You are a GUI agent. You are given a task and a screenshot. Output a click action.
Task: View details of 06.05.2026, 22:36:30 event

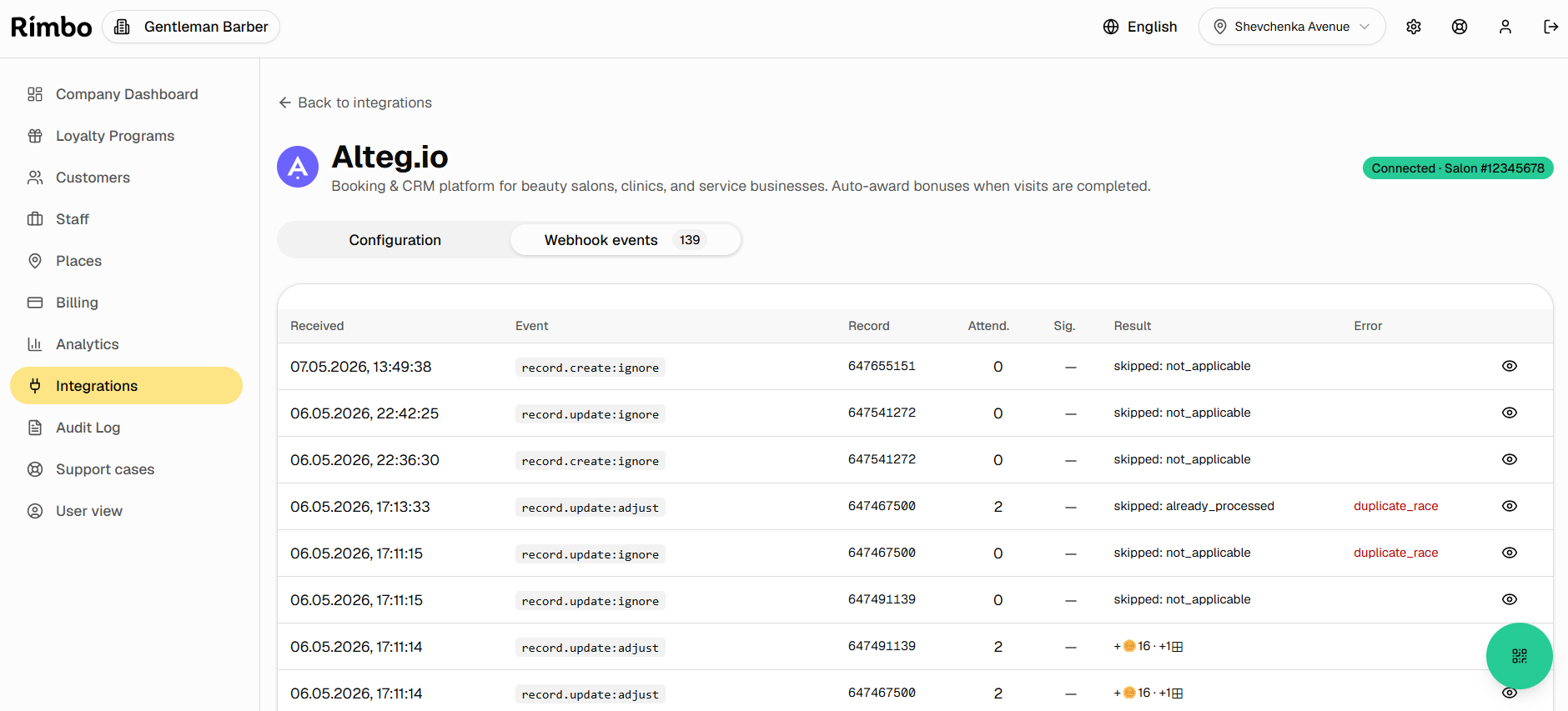1510,459
